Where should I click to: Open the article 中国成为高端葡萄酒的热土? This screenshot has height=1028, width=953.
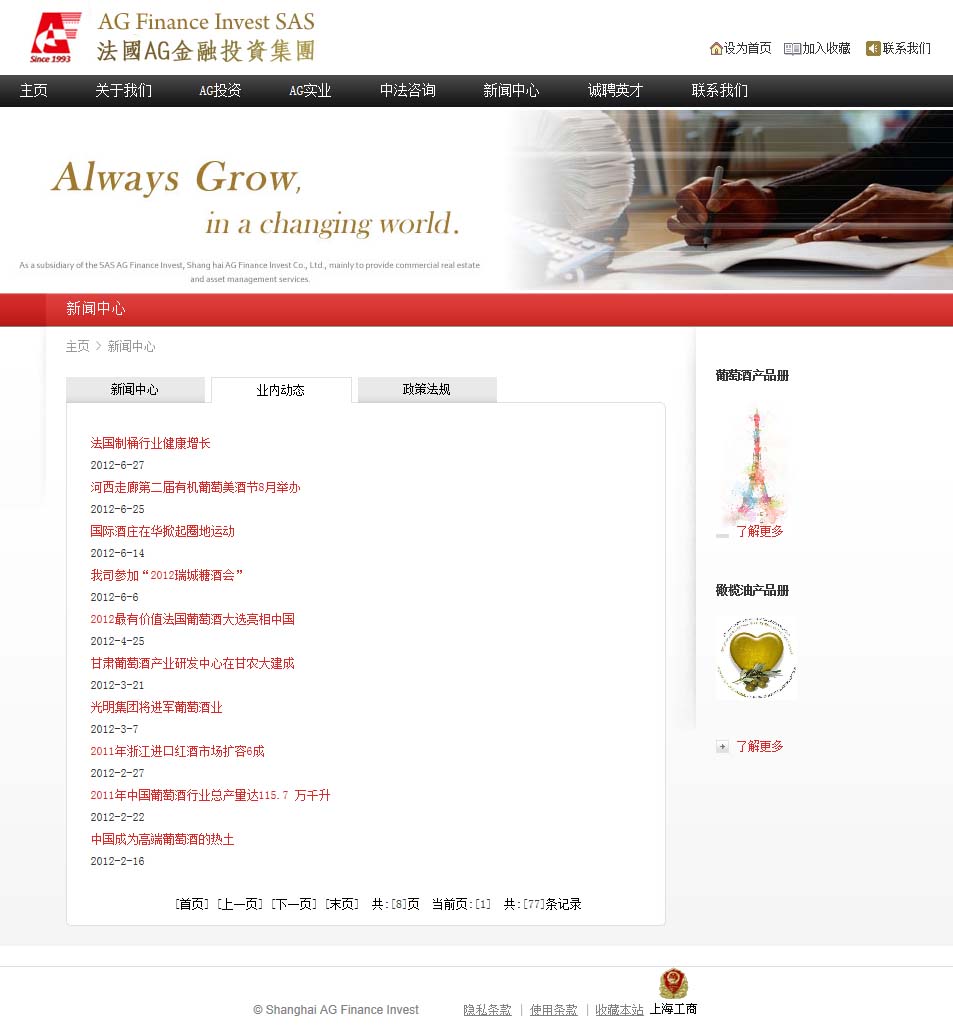(x=162, y=839)
